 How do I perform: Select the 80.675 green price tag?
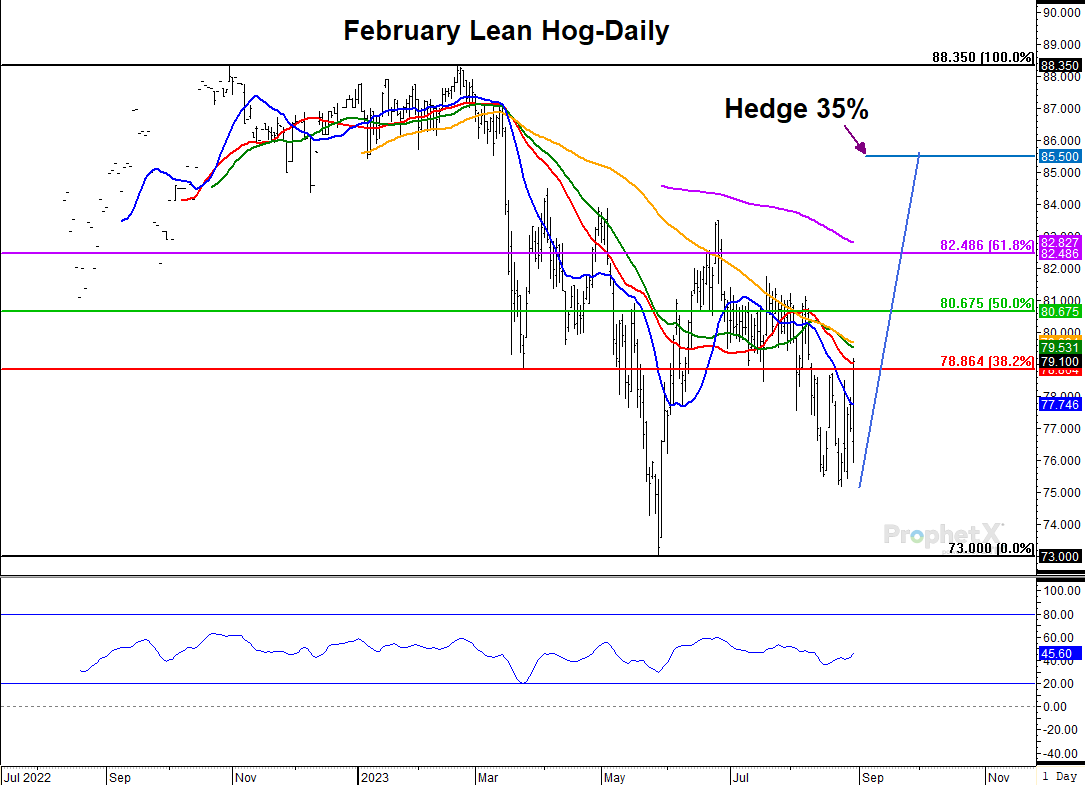point(1059,312)
